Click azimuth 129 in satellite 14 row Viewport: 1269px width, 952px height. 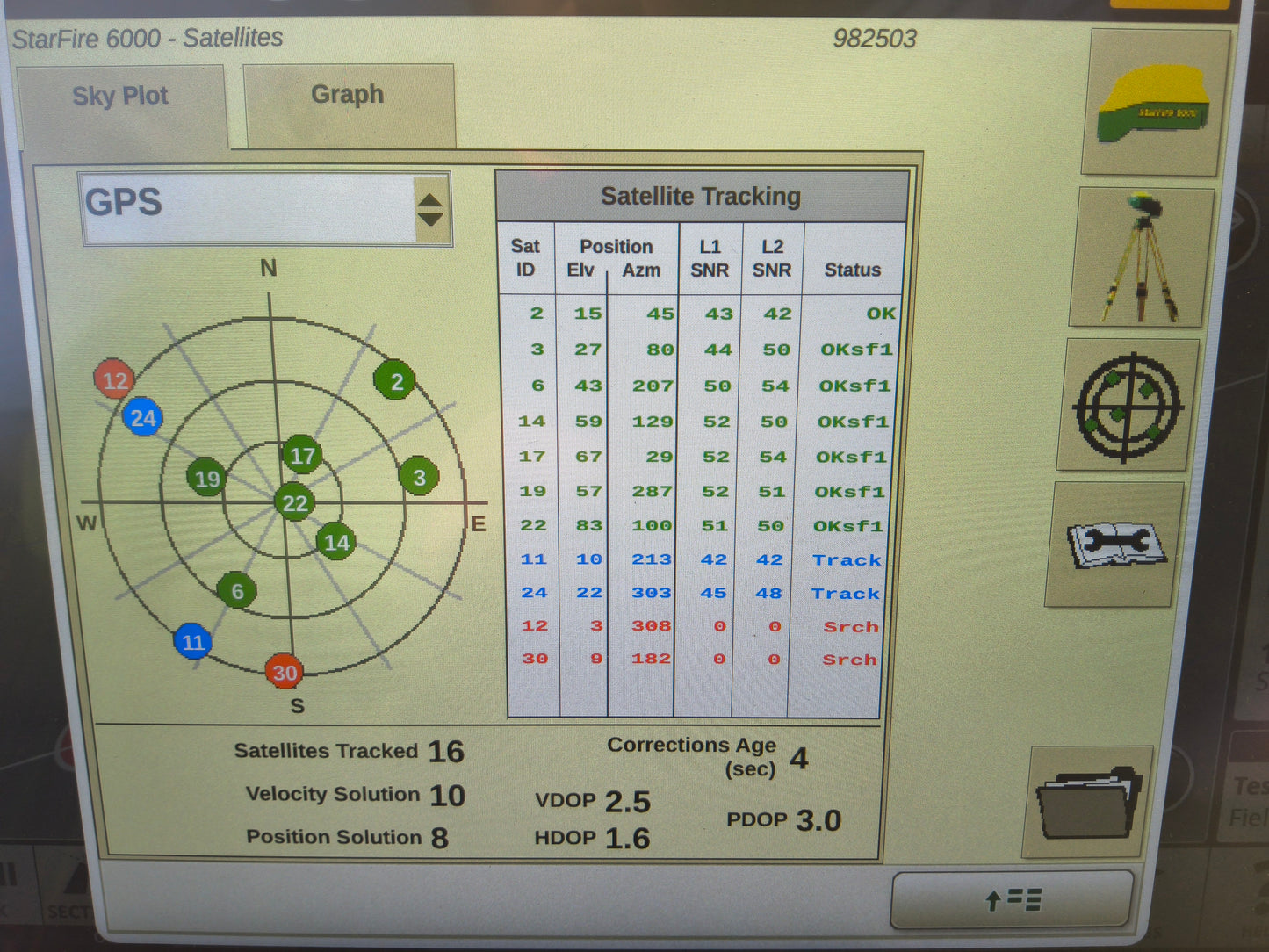pyautogui.click(x=653, y=422)
